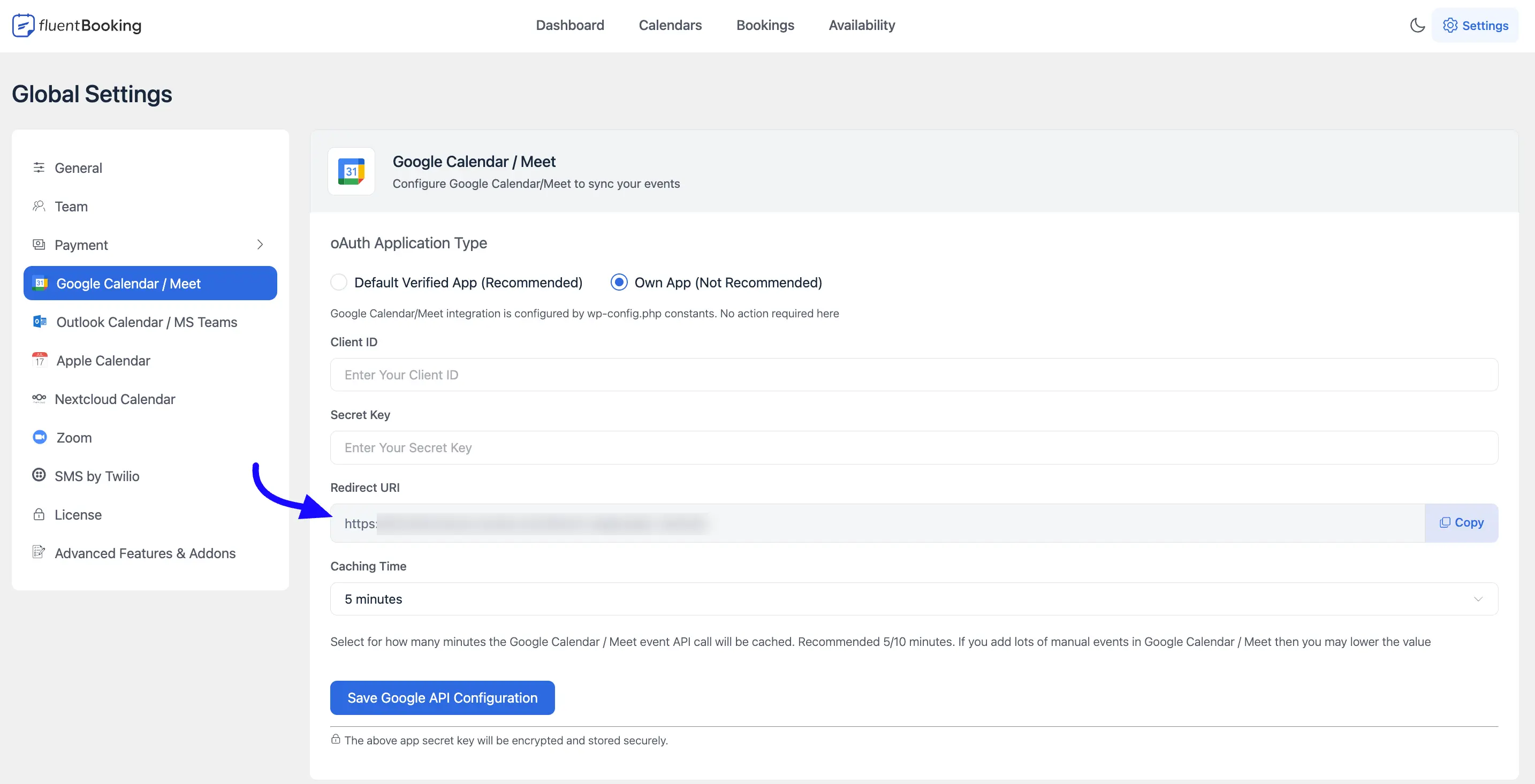Click the wp-config.php constants notice text
The height and width of the screenshot is (784, 1535).
click(584, 314)
